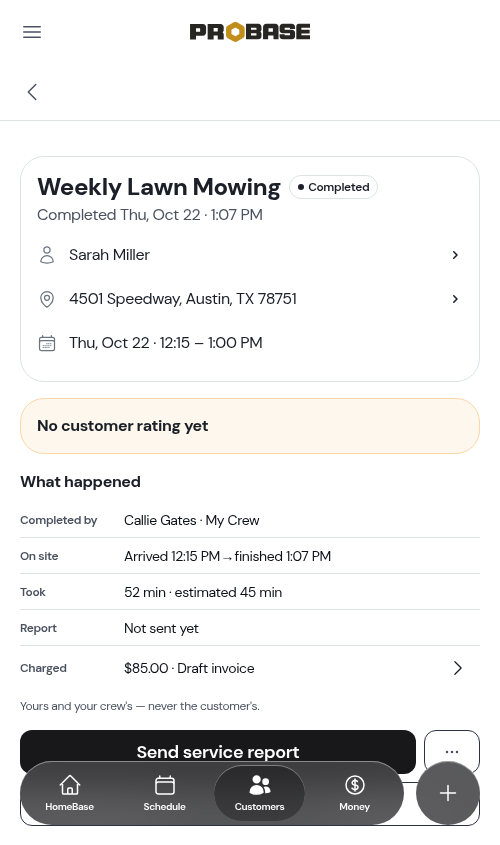Click the Completed status badge
This screenshot has height=845, width=500.
334,187
